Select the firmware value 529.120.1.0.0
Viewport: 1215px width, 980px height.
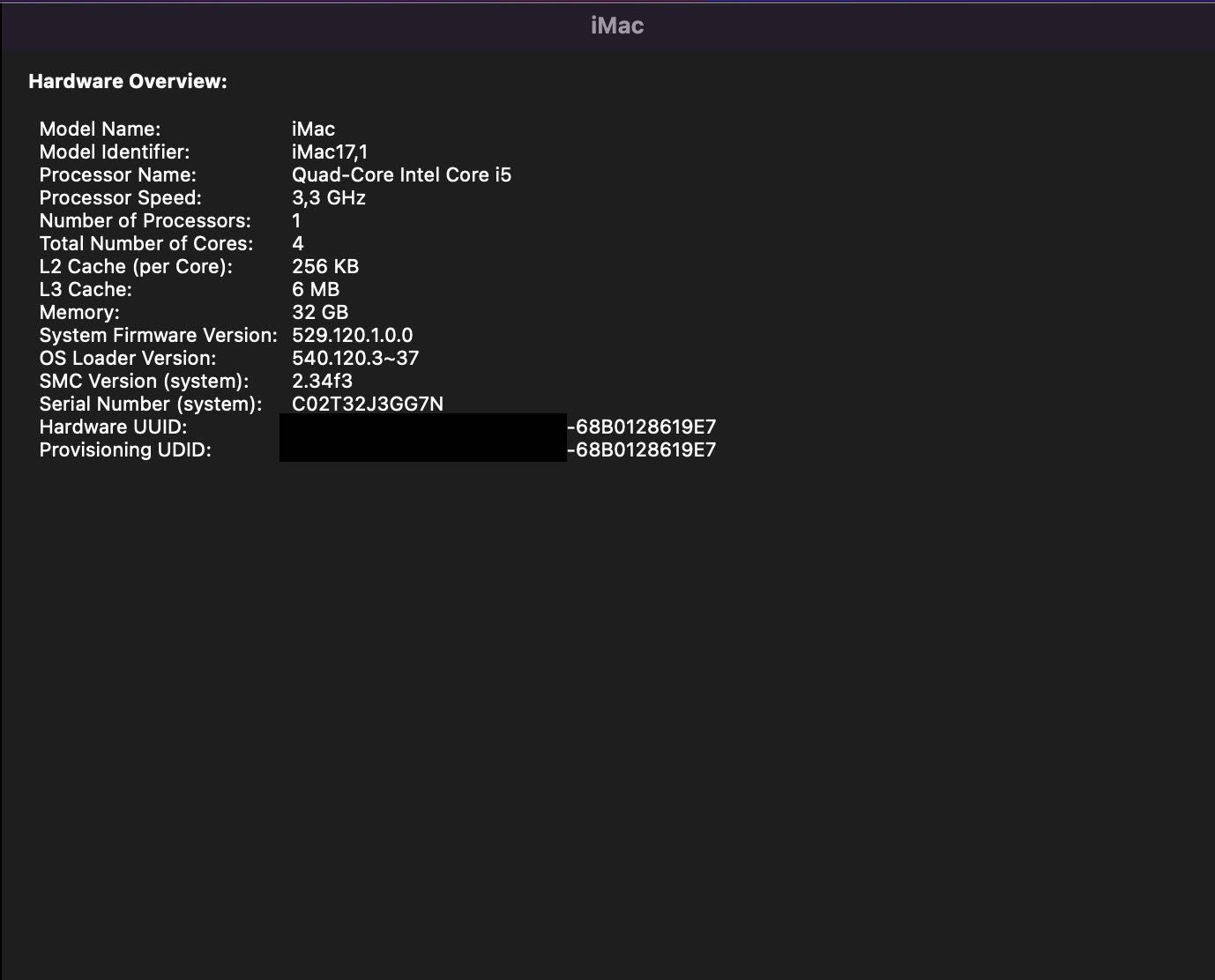tap(352, 335)
